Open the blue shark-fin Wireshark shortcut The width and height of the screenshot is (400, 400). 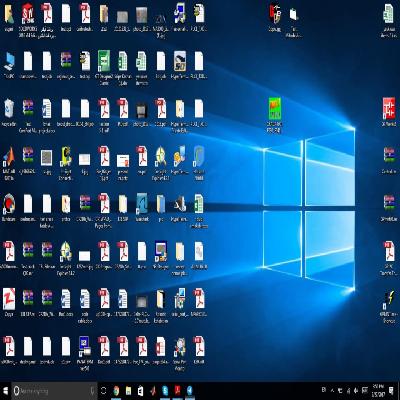click(142, 204)
